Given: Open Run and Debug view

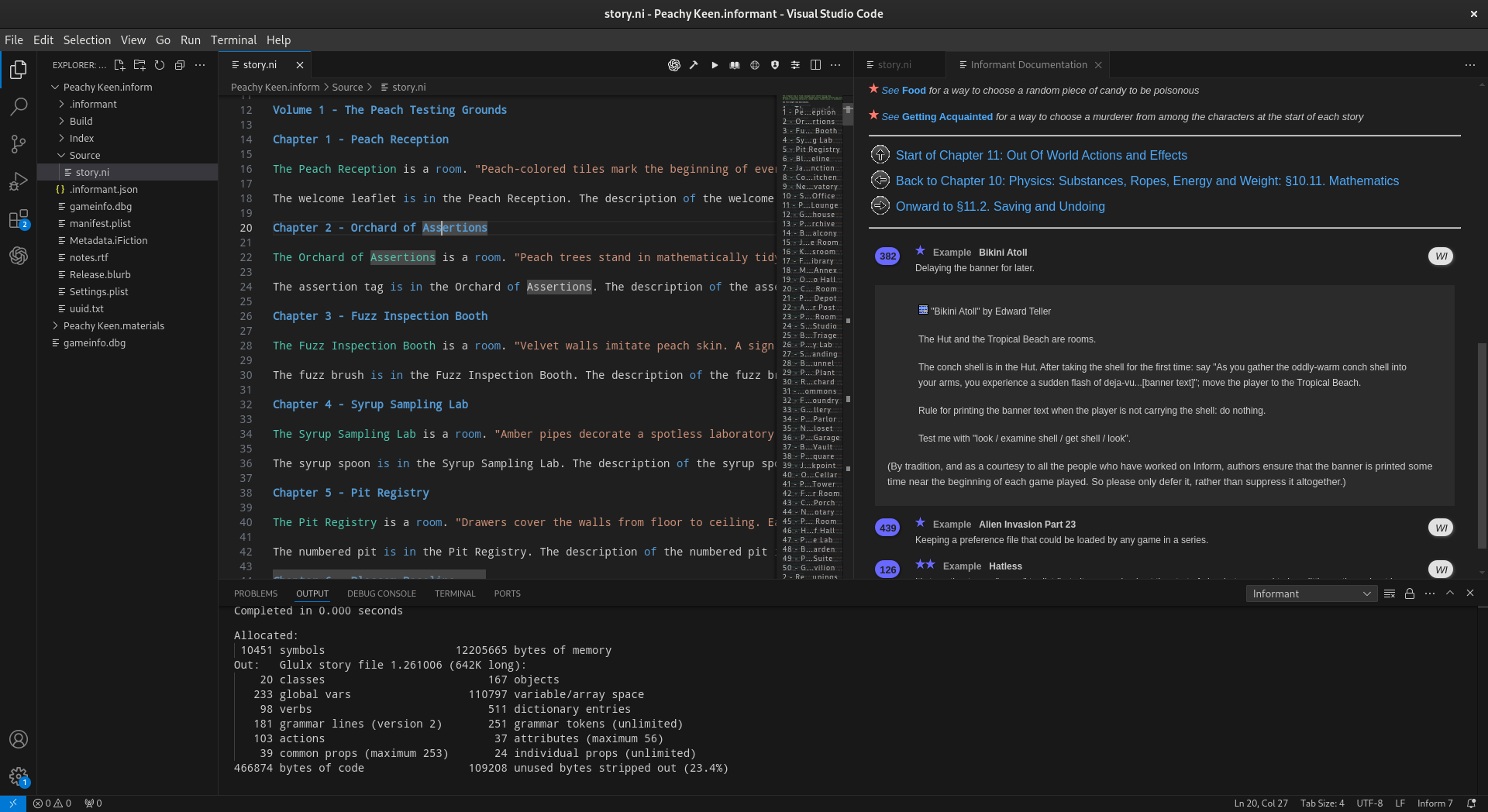Looking at the screenshot, I should [19, 181].
